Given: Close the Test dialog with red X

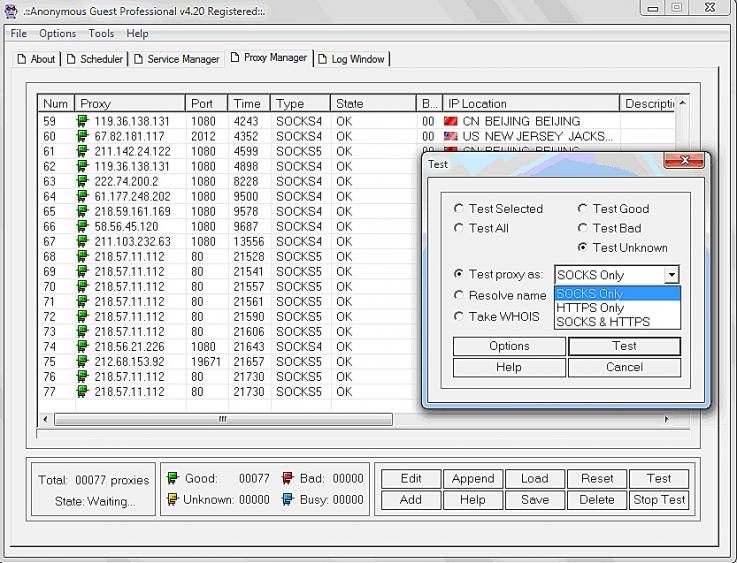Looking at the screenshot, I should [x=684, y=161].
